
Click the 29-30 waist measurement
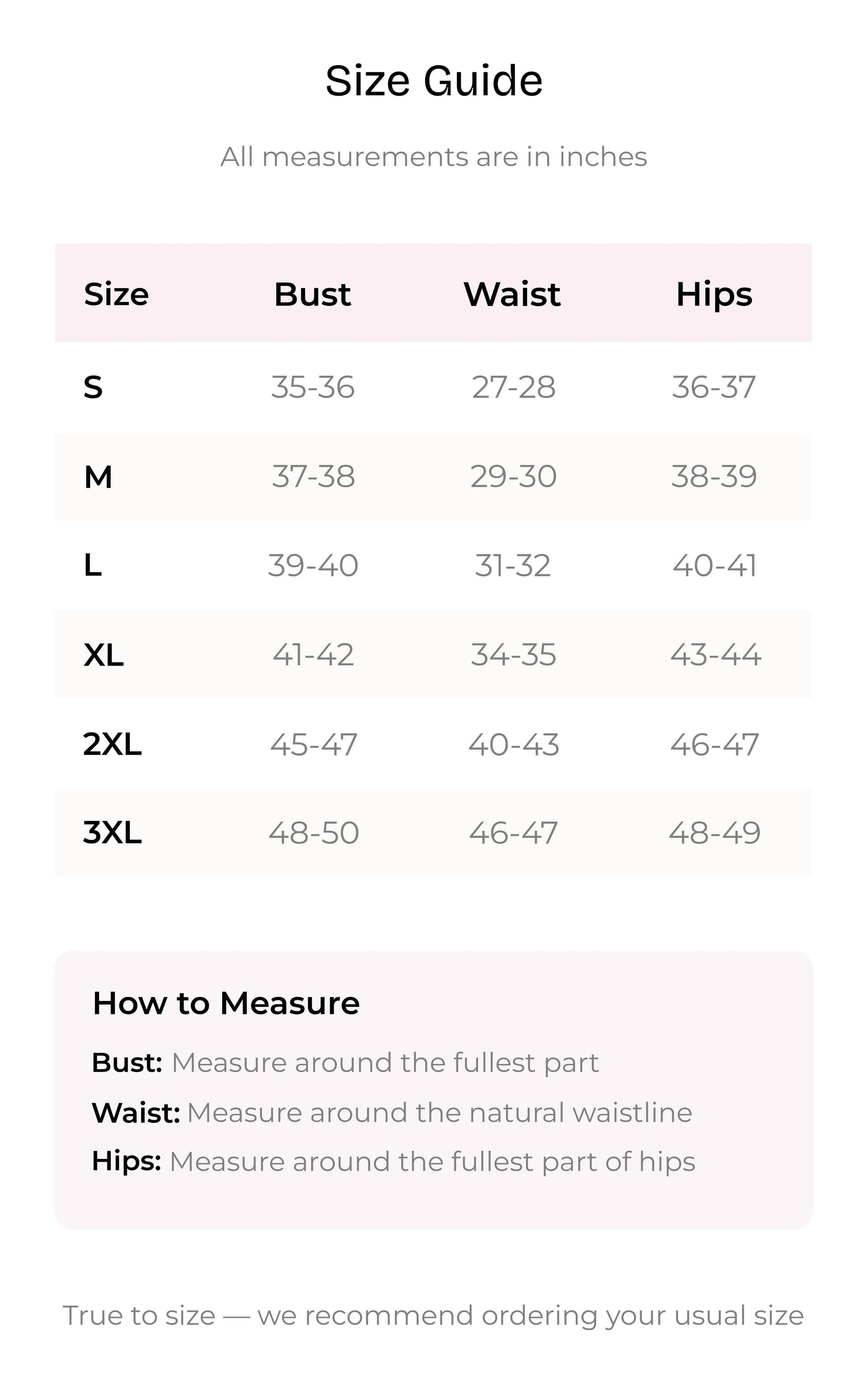pos(513,476)
